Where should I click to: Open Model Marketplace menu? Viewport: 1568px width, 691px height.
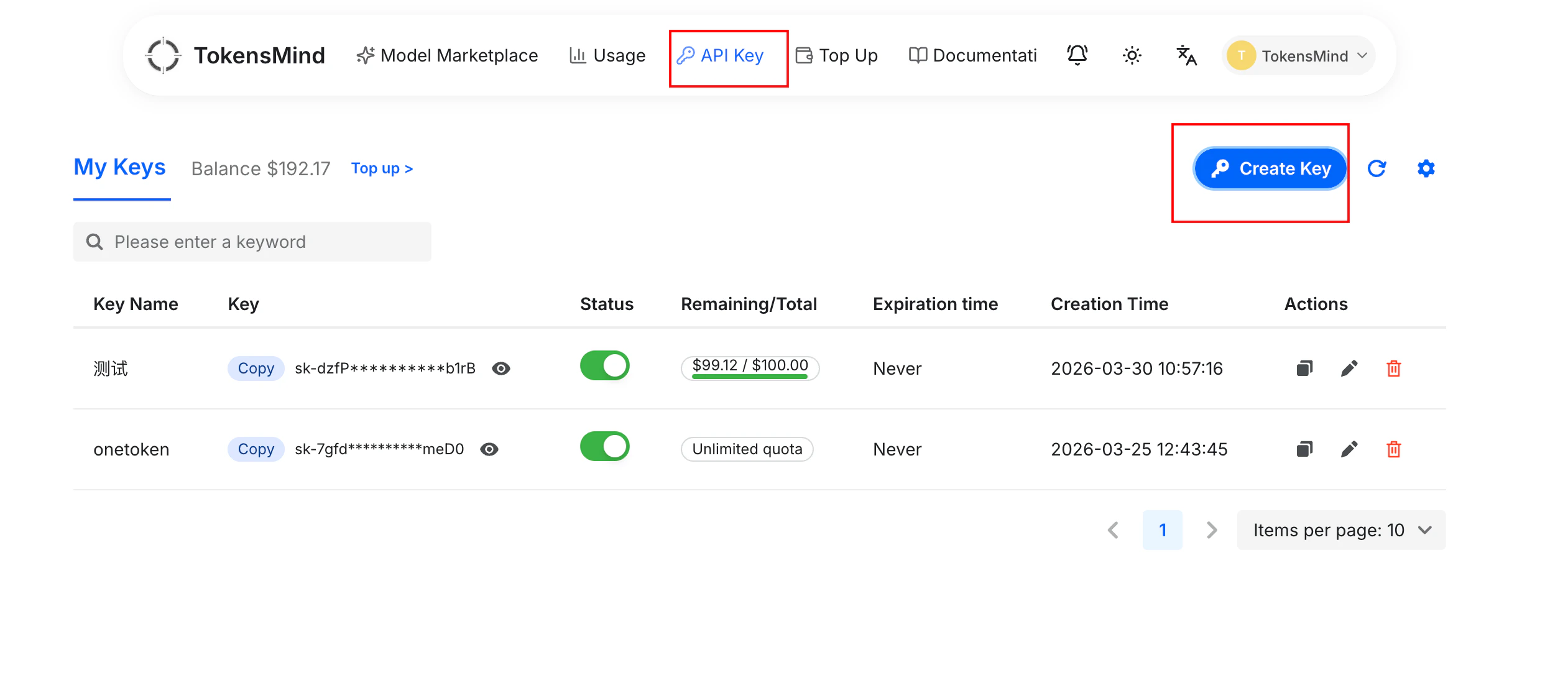[x=447, y=55]
